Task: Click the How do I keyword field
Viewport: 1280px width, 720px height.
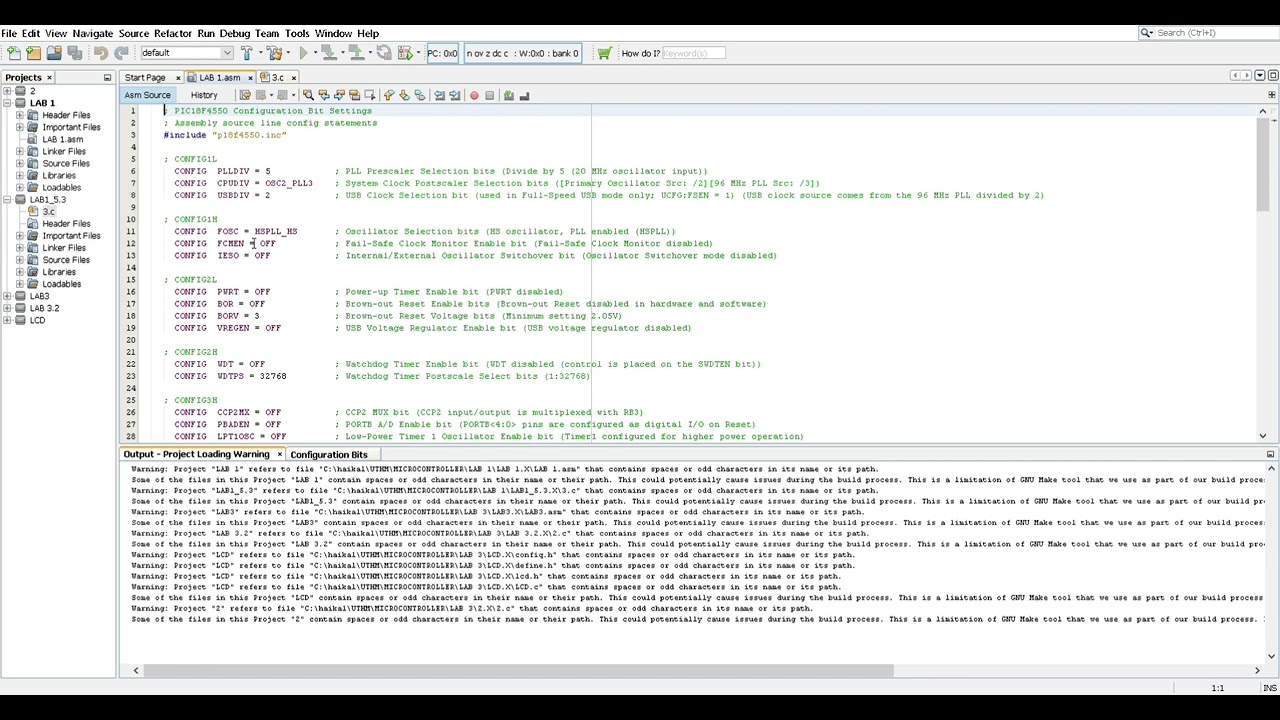Action: [693, 53]
